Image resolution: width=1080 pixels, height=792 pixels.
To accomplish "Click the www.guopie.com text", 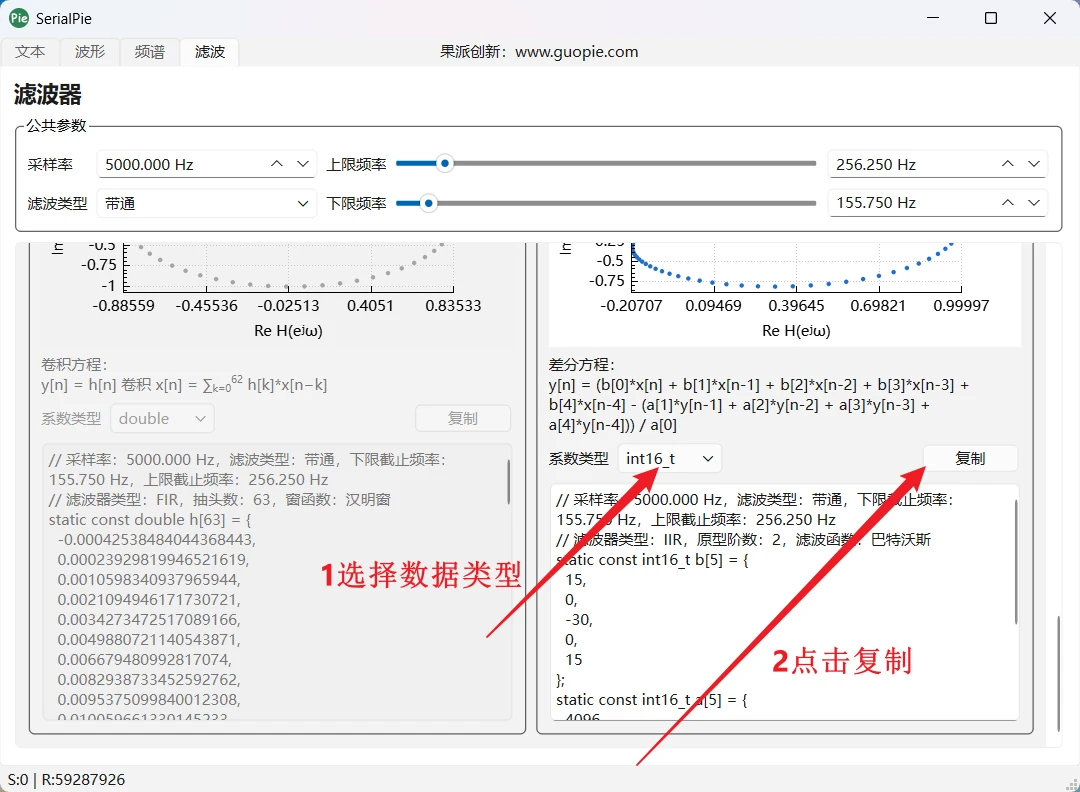I will (x=577, y=52).
